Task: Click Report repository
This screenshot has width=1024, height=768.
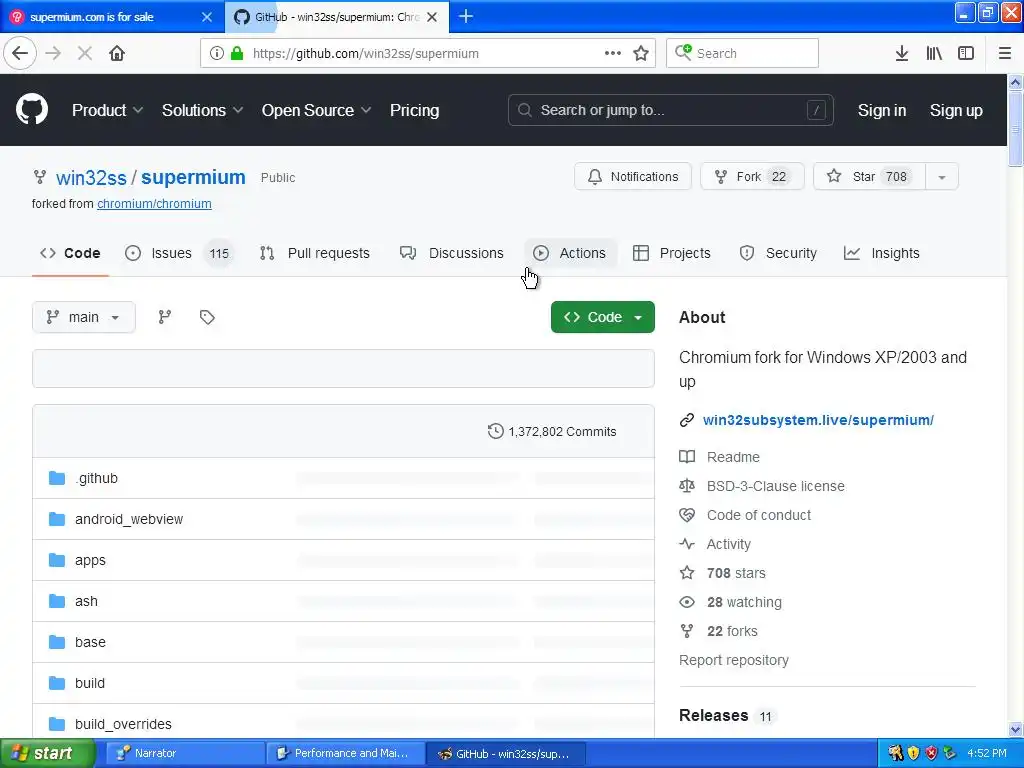Action: tap(733, 660)
